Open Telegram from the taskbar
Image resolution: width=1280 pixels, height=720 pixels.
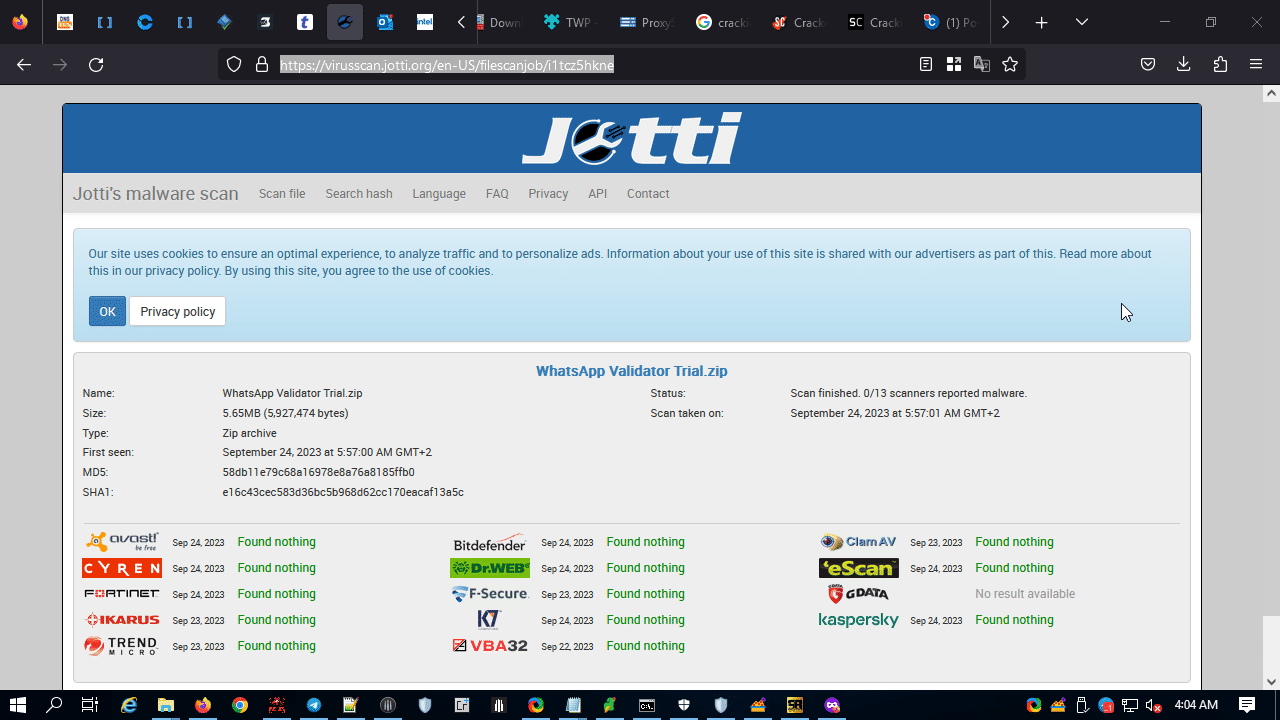point(314,705)
